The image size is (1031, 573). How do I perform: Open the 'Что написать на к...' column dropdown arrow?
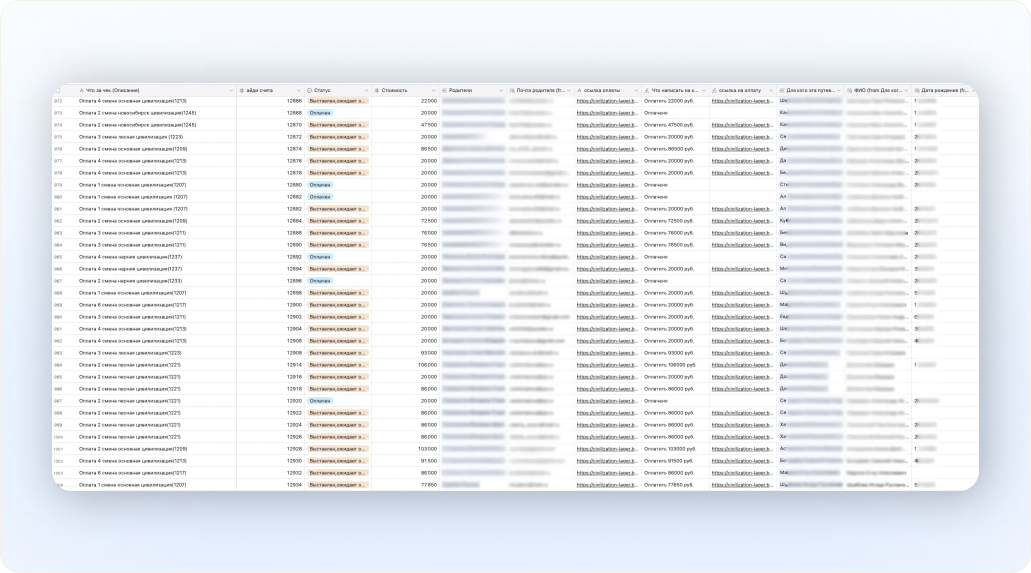pyautogui.click(x=704, y=91)
